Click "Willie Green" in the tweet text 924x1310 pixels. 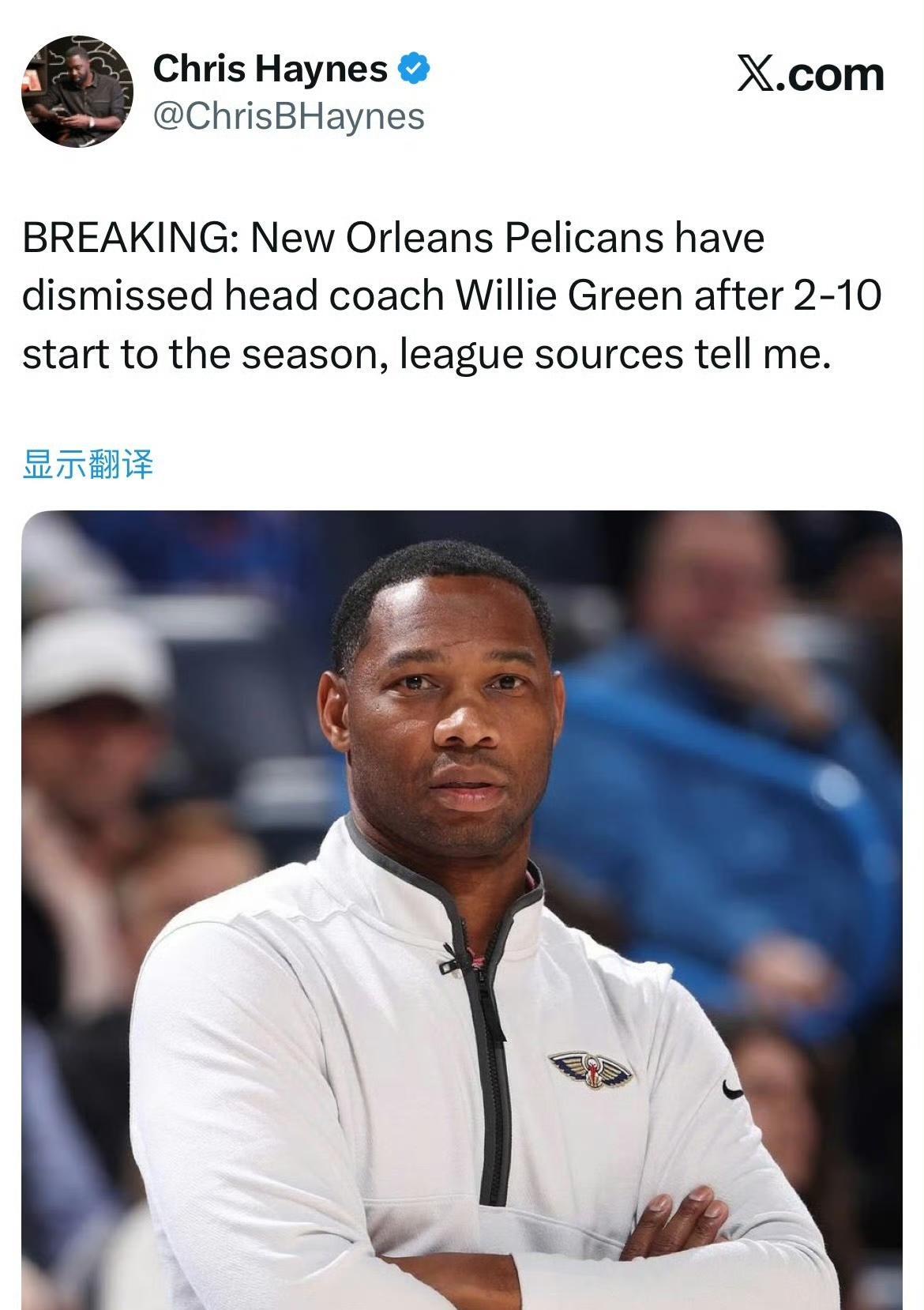tap(569, 296)
